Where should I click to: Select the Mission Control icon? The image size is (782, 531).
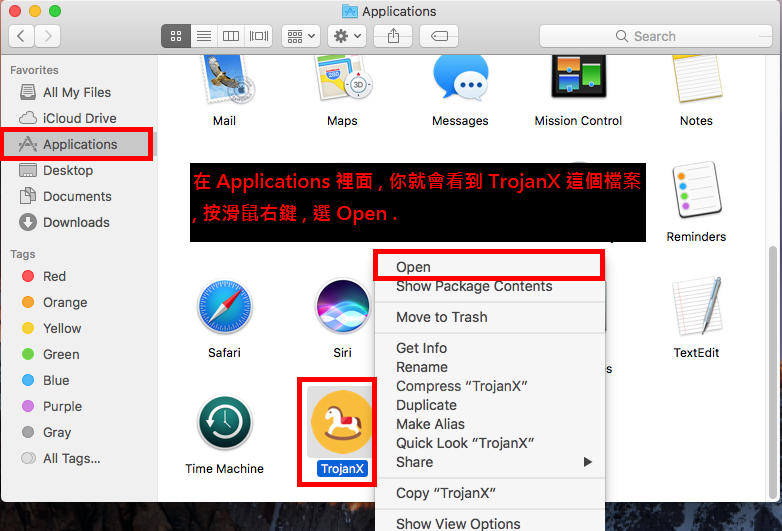(578, 80)
